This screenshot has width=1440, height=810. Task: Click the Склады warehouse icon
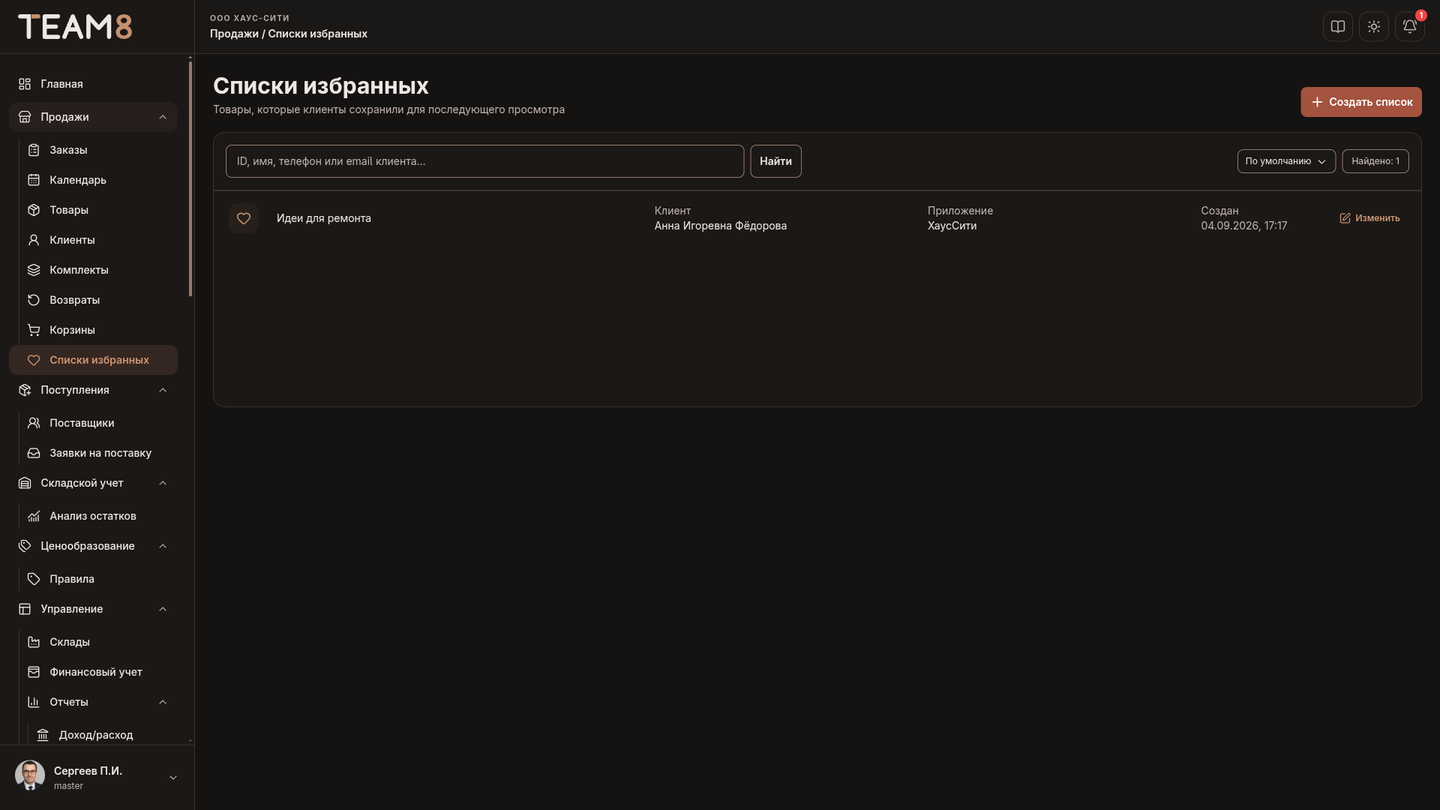click(x=34, y=642)
